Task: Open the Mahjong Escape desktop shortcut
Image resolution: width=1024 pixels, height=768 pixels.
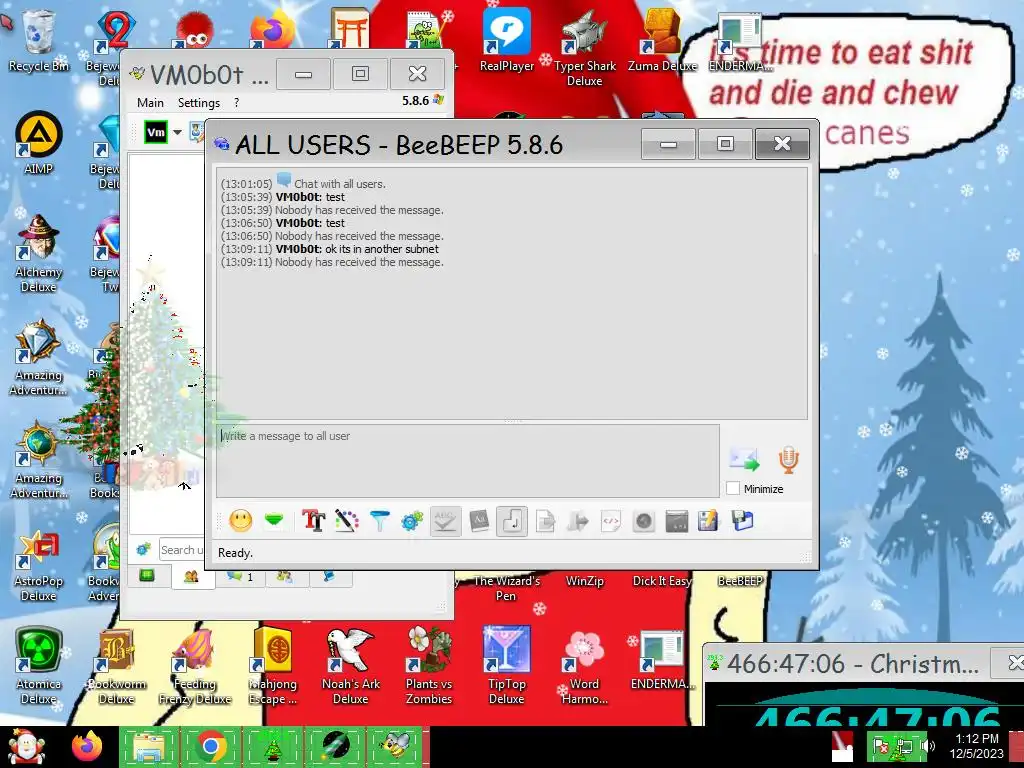Action: click(272, 666)
